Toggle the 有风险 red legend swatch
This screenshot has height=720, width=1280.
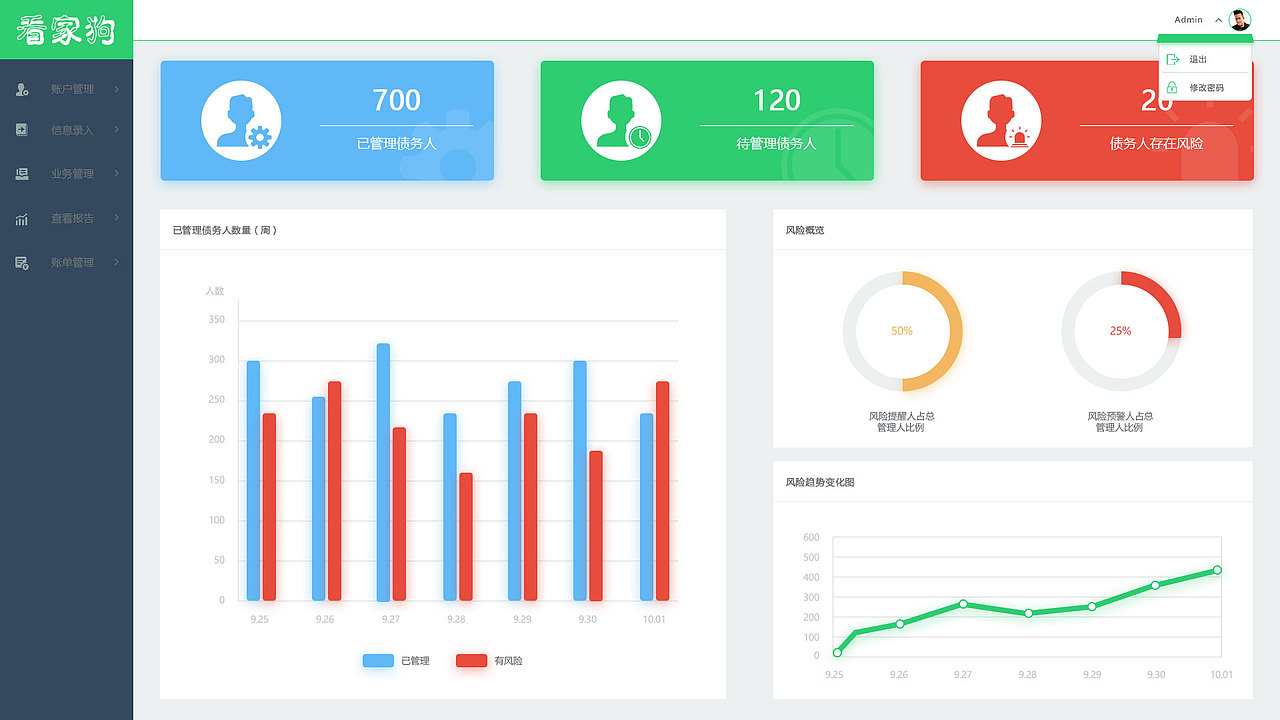click(471, 661)
